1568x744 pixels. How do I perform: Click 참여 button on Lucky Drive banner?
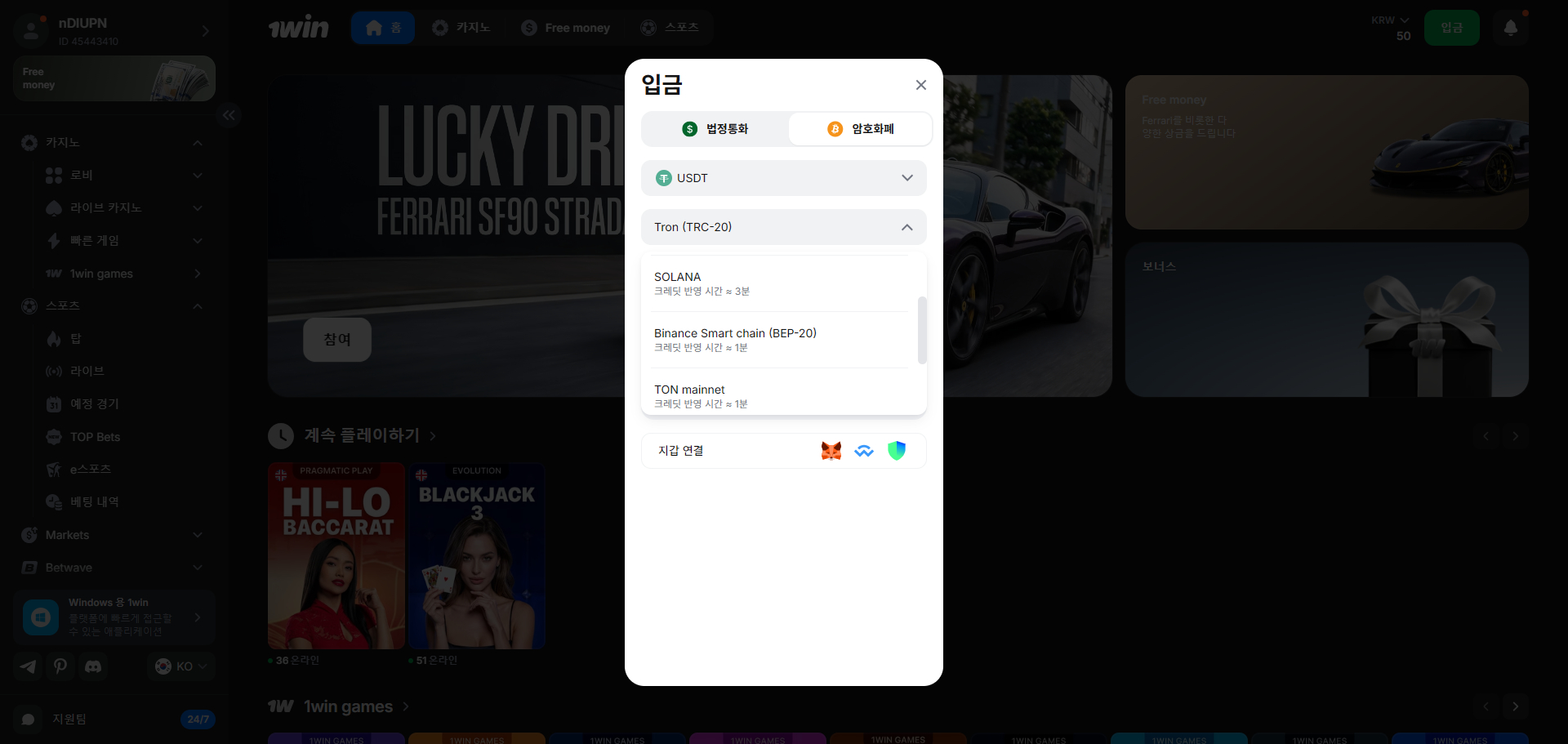[337, 340]
